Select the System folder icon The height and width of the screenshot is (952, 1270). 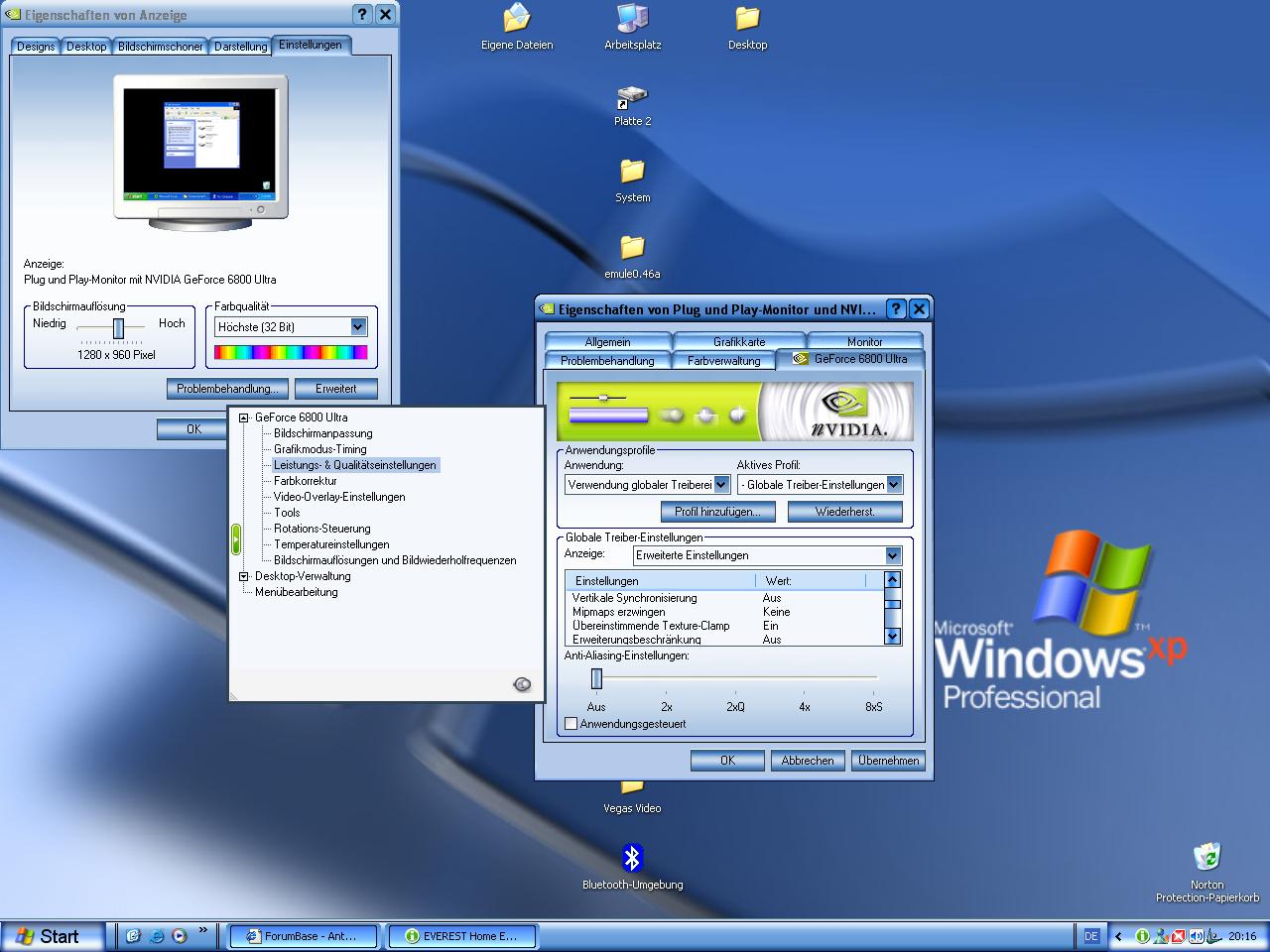pyautogui.click(x=632, y=179)
